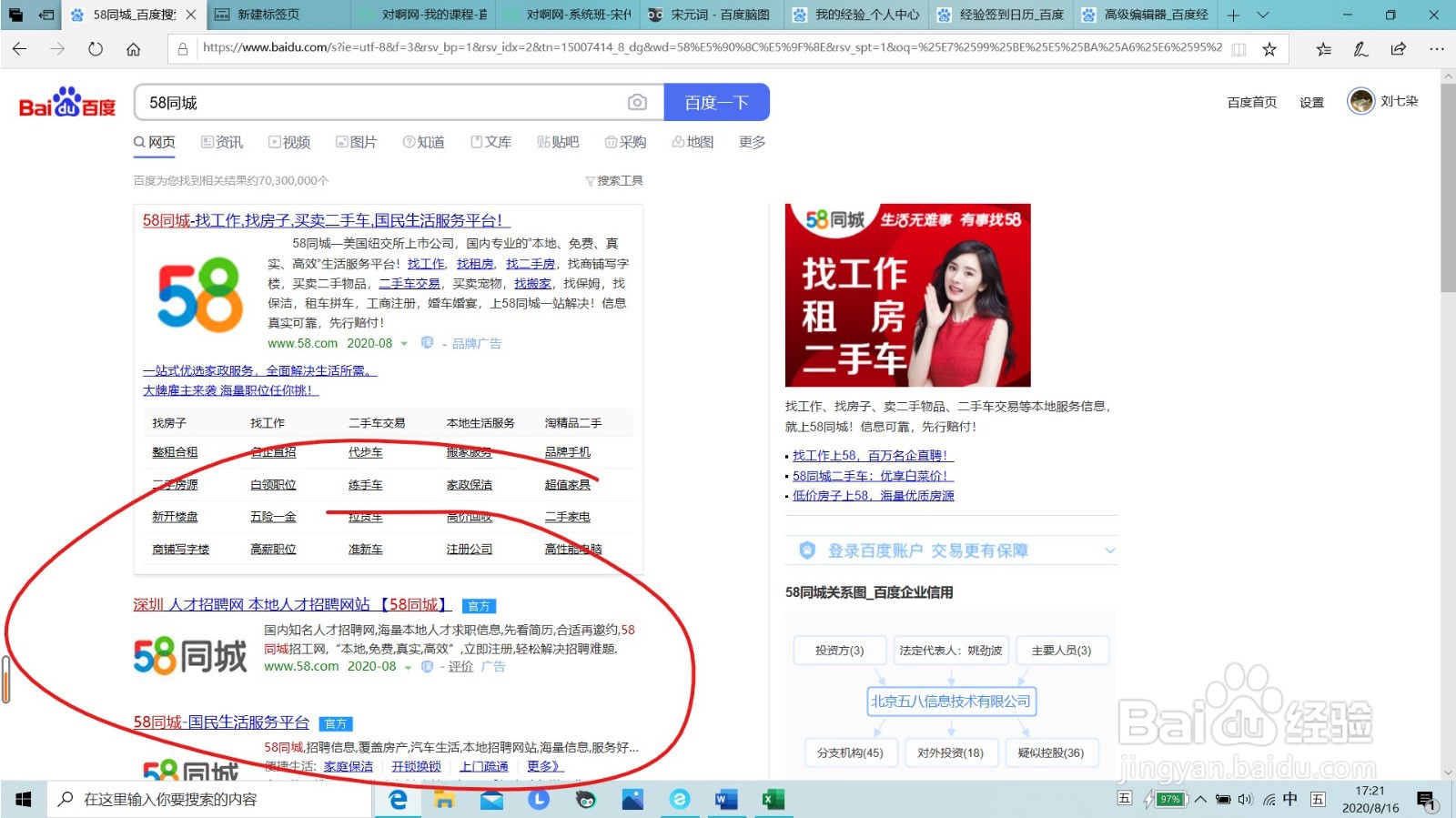Click Windows taskbar search box

(210, 799)
